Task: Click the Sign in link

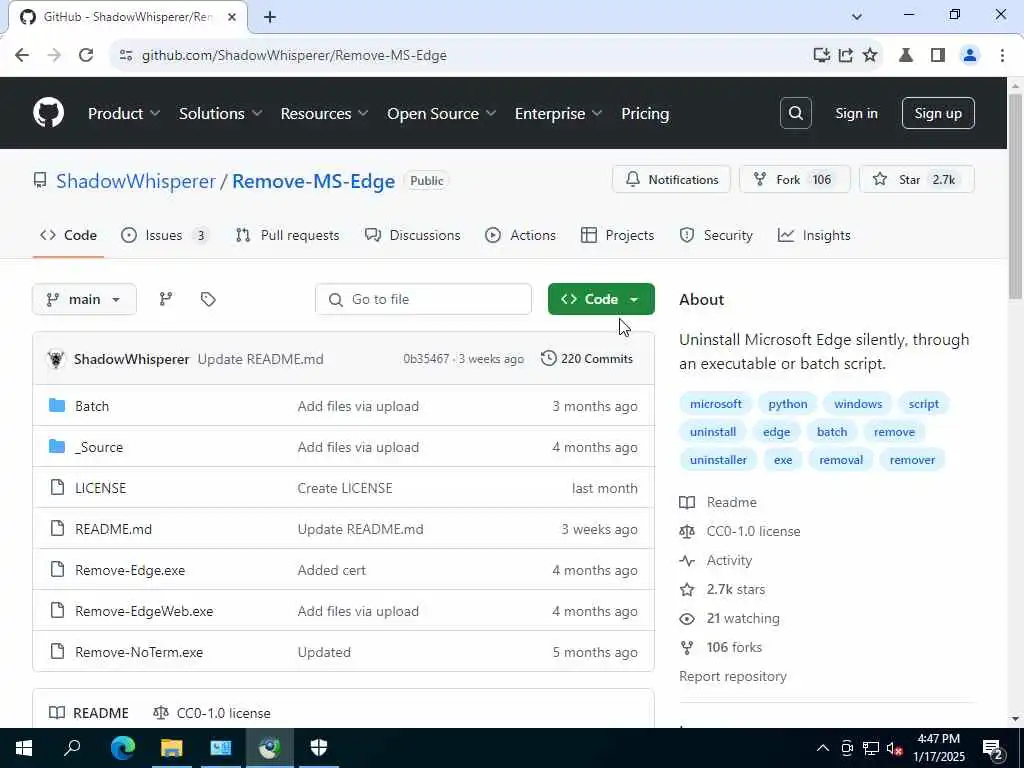Action: tap(856, 113)
